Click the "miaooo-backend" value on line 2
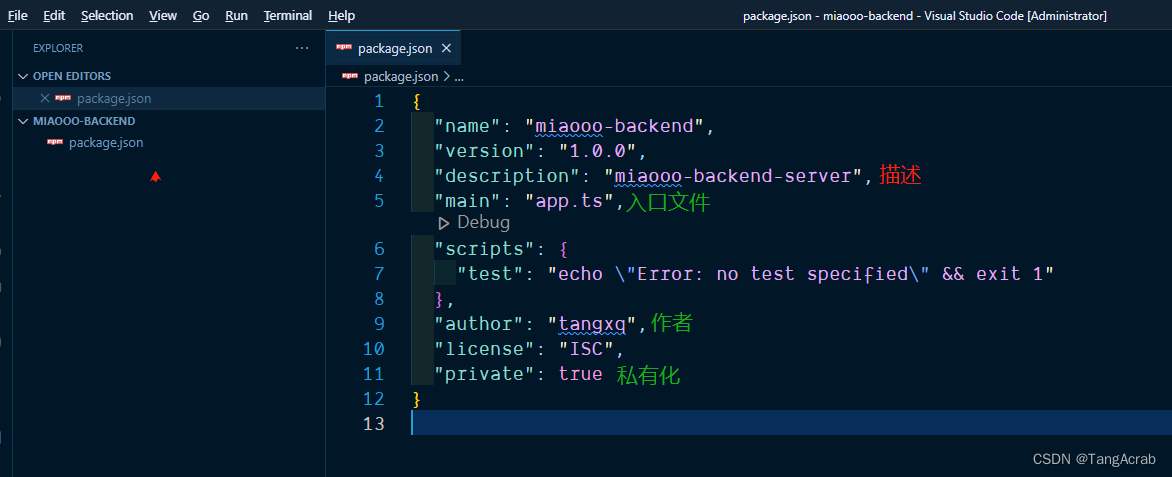 point(614,126)
